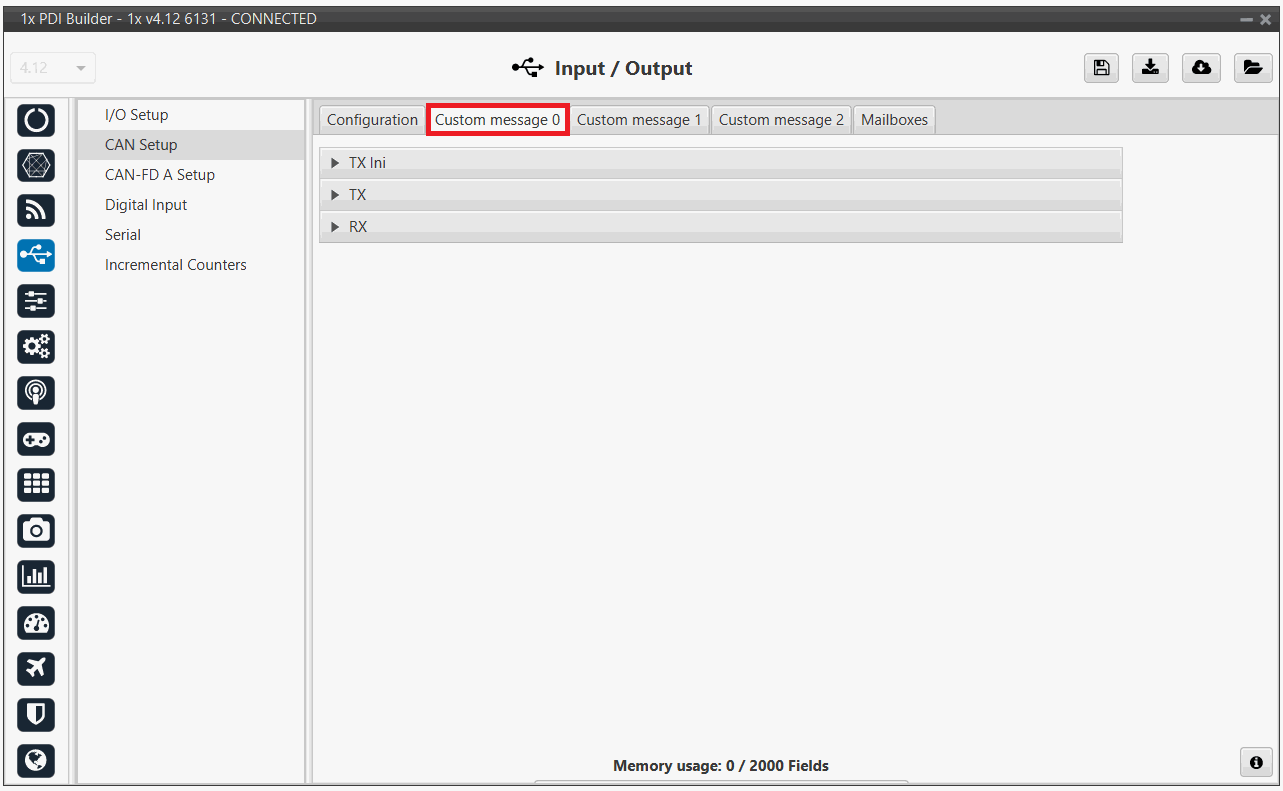The height and width of the screenshot is (791, 1283).
Task: Click the info icon at bottom right
Action: (1256, 762)
